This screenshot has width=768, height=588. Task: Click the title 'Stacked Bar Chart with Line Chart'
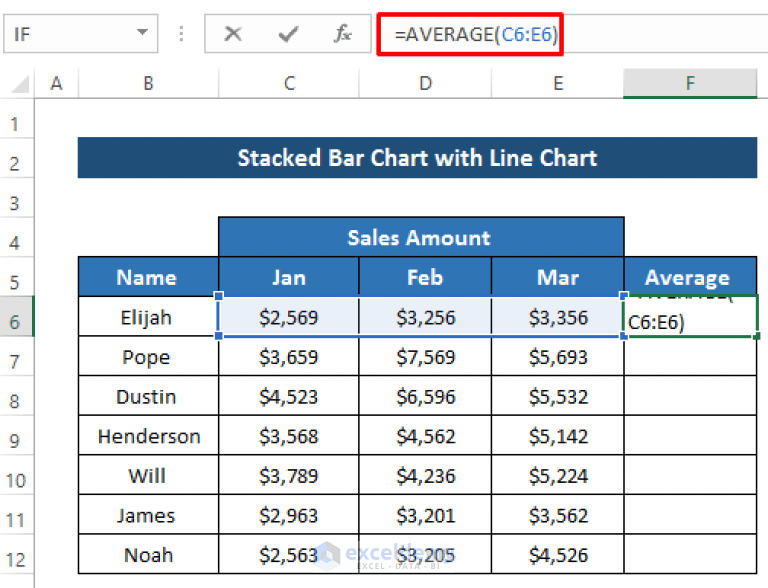[x=417, y=158]
